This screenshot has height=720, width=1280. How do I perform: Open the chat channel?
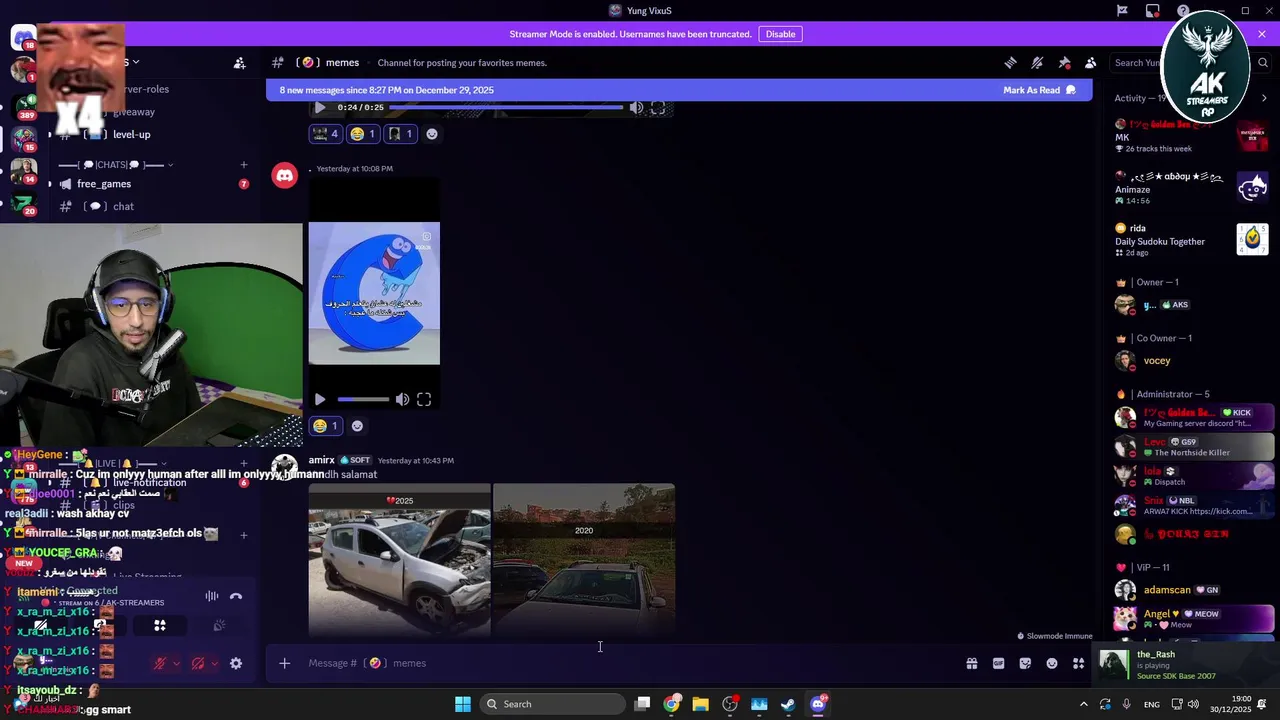(124, 207)
